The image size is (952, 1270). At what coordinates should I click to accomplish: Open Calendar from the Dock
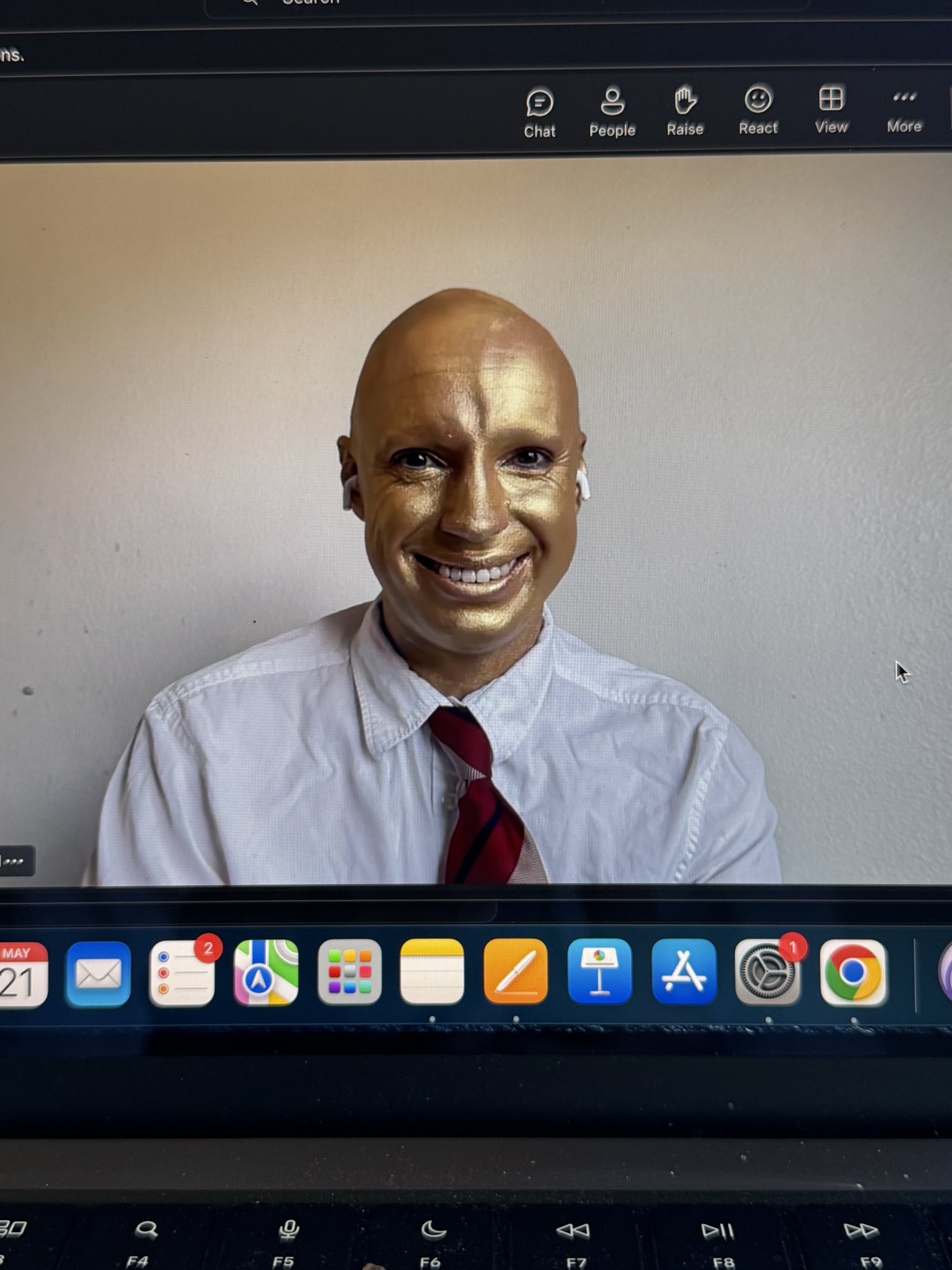(x=22, y=975)
